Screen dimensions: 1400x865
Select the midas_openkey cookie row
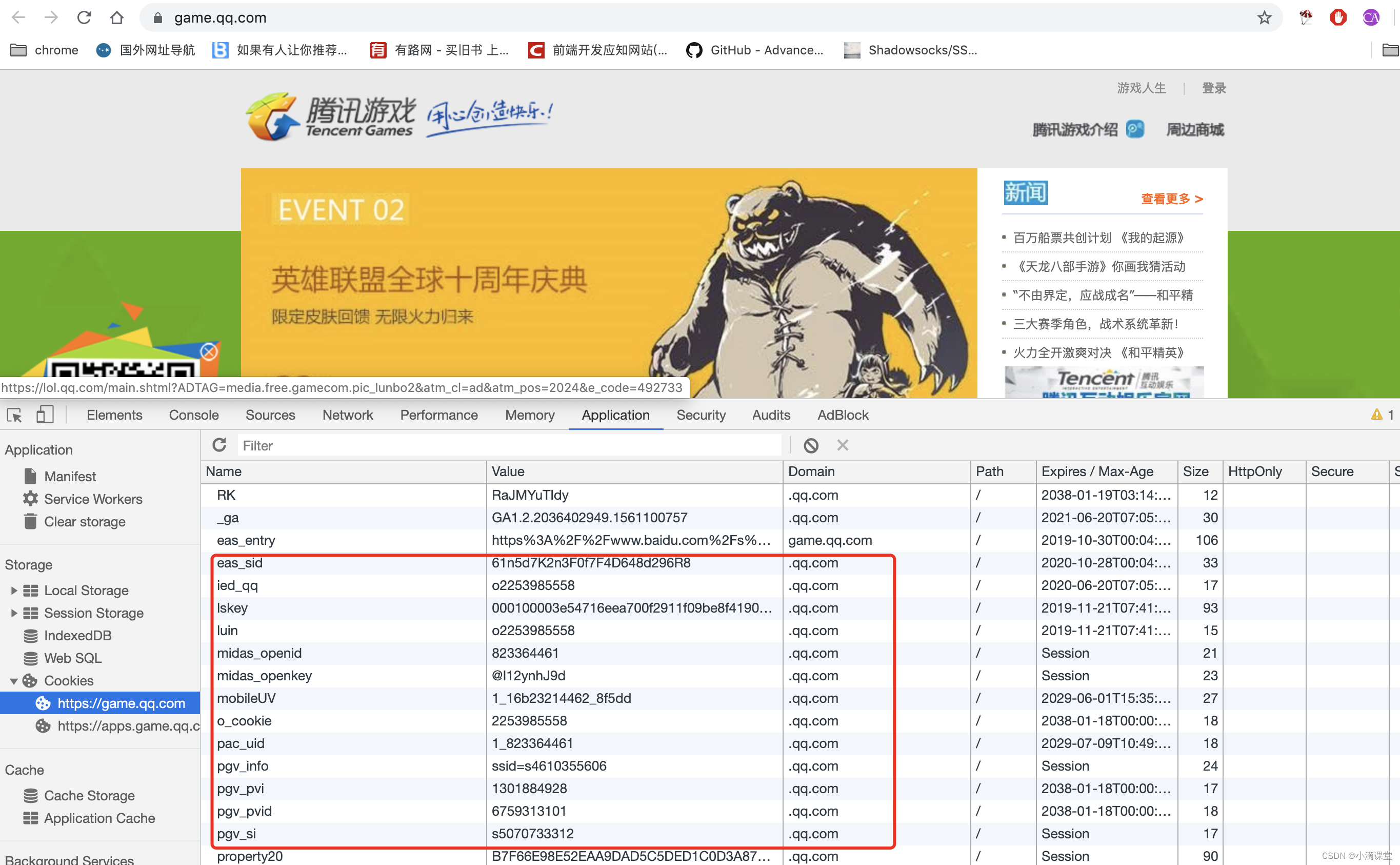coord(801,676)
